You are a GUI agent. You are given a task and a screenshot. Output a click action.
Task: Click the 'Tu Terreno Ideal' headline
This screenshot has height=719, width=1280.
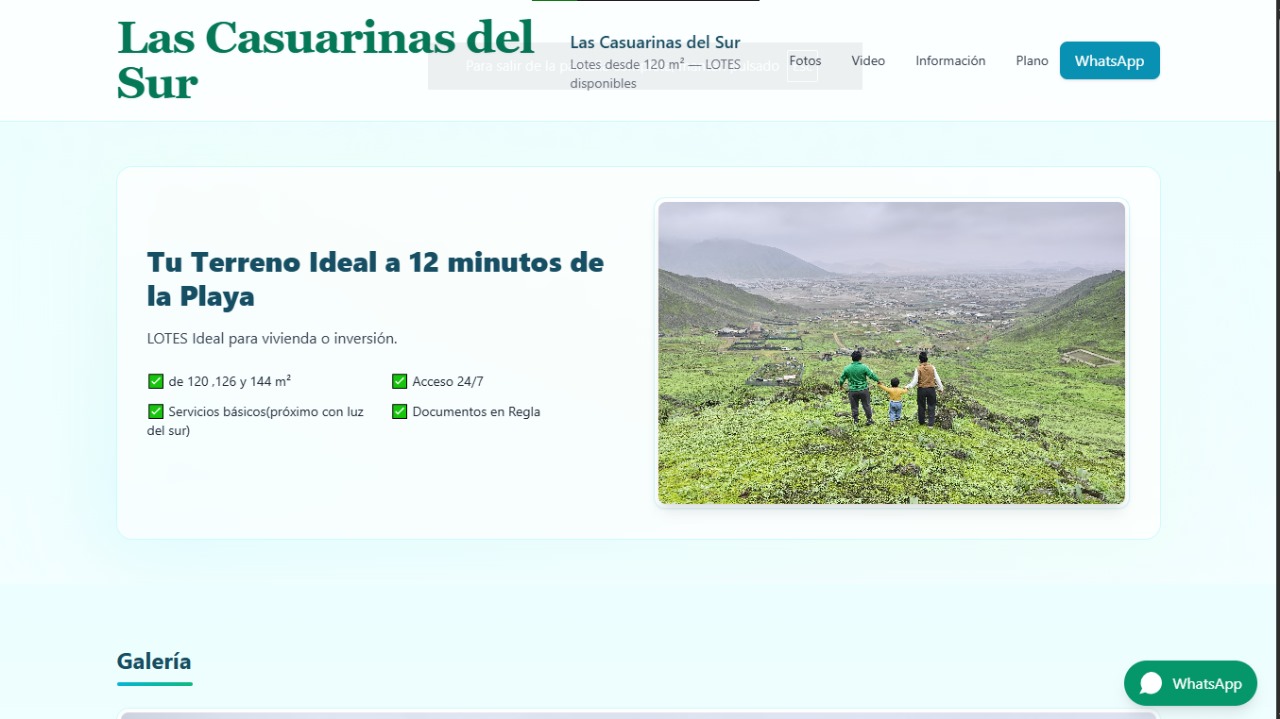(x=375, y=279)
